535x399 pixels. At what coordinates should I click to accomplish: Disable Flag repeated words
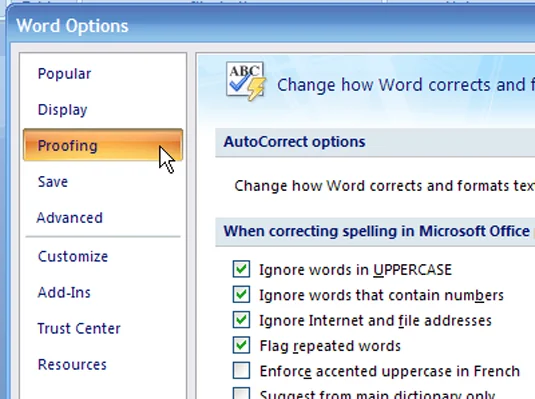[241, 345]
